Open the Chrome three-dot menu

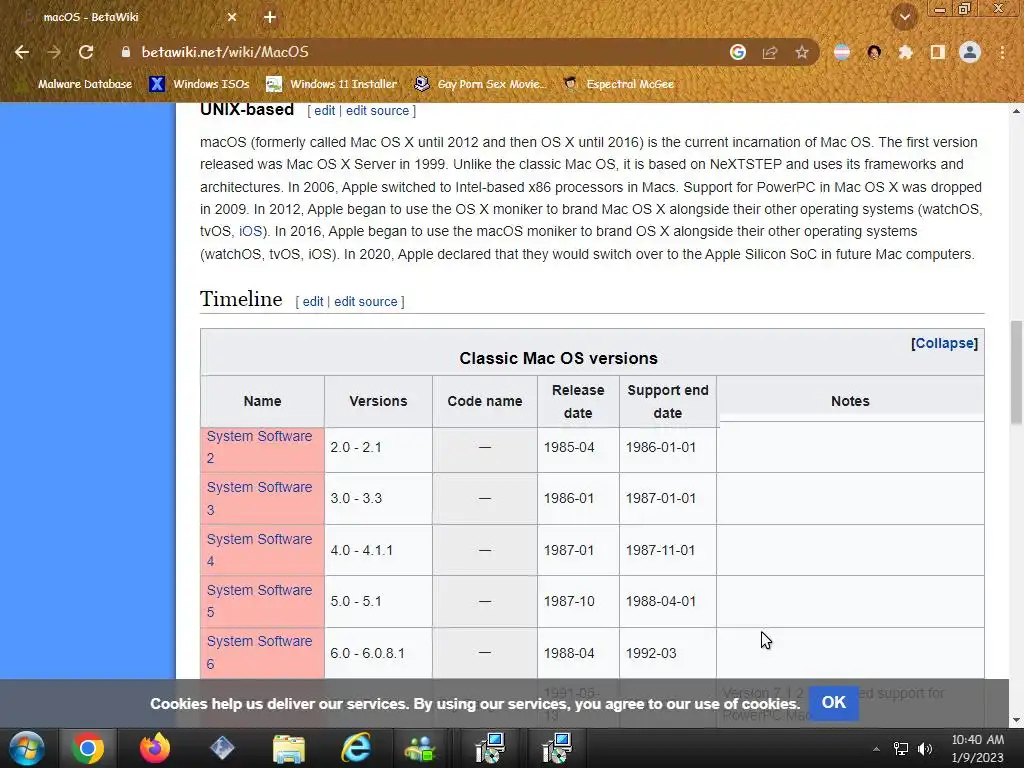[1002, 52]
